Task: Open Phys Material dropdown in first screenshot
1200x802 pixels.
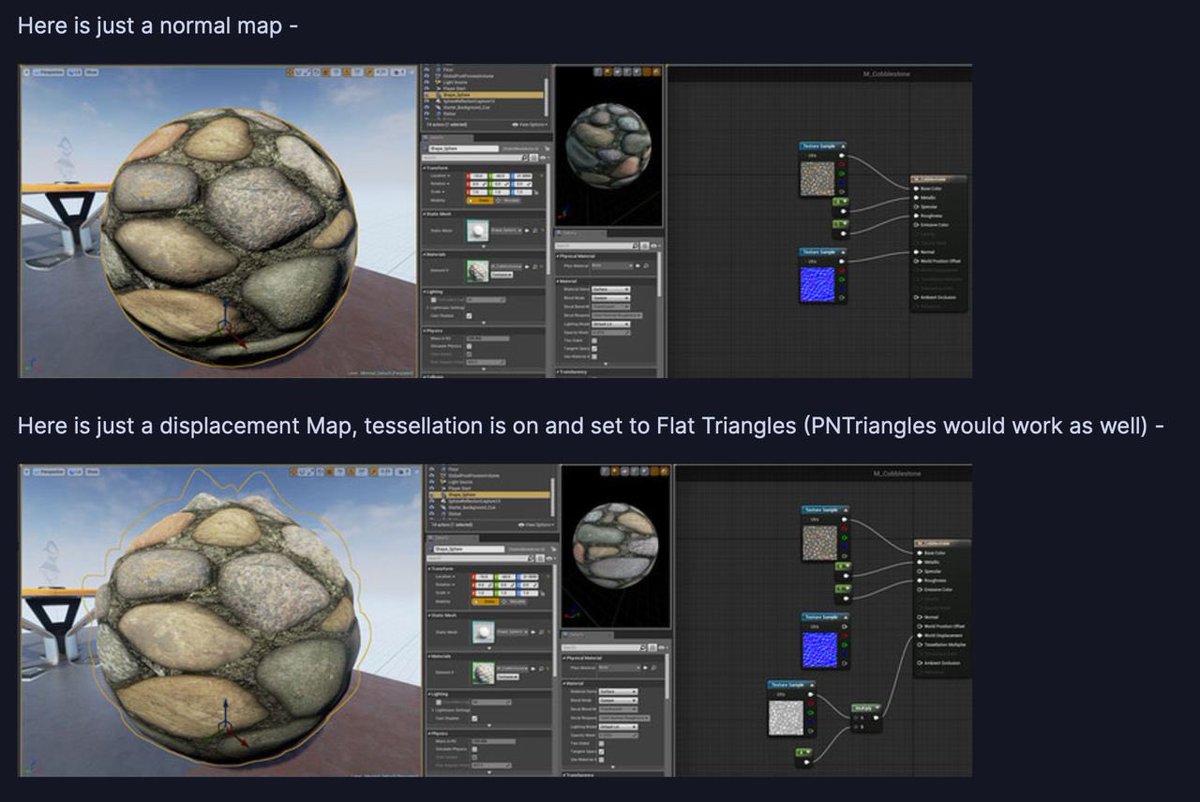Action: tap(612, 266)
